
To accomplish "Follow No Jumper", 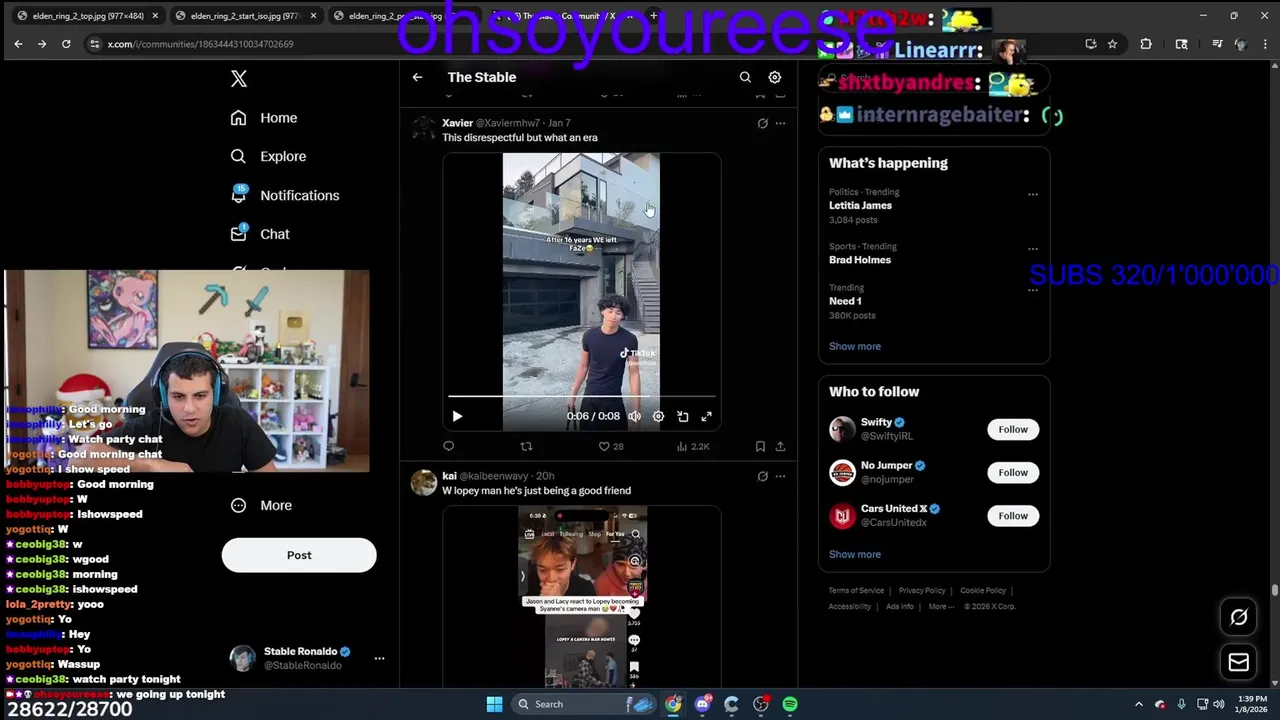I will (x=1013, y=472).
